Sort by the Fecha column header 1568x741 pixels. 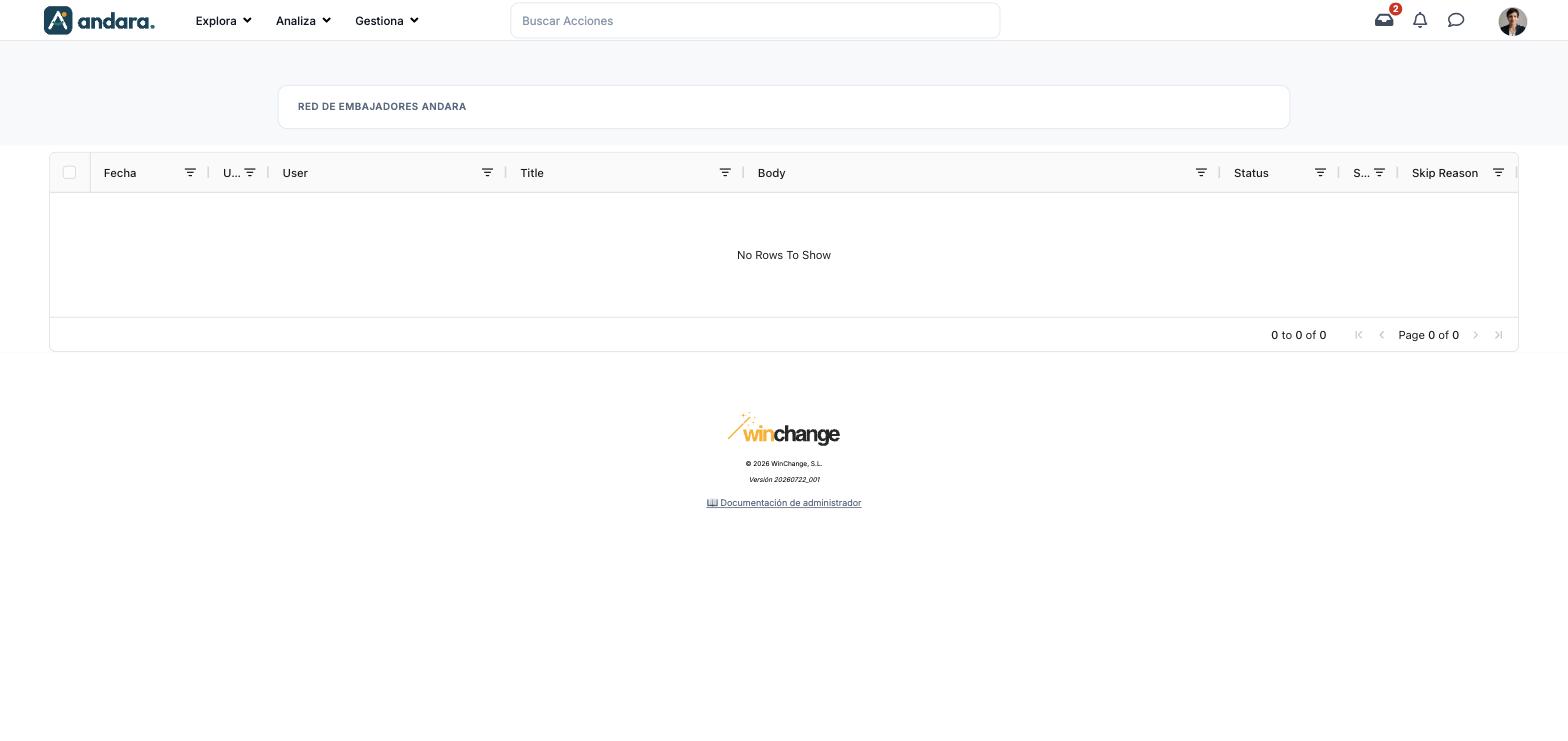coord(120,173)
